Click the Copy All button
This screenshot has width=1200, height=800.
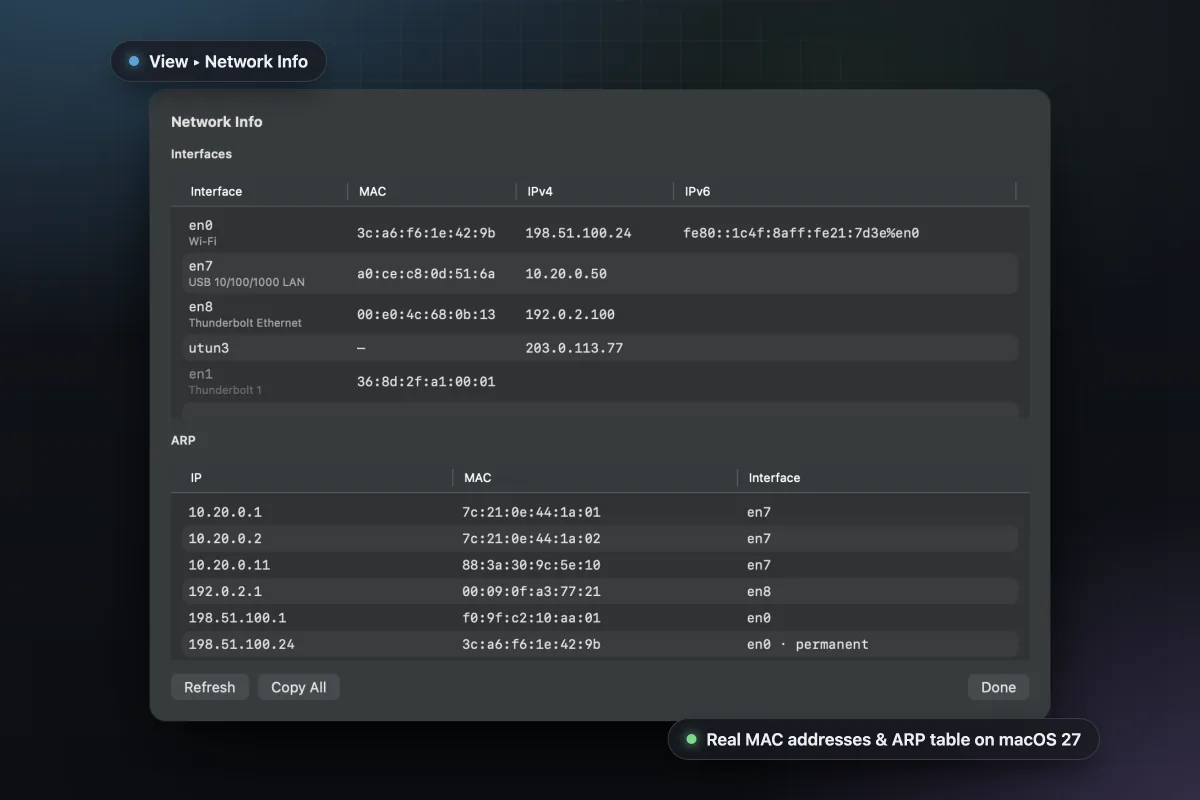point(299,687)
